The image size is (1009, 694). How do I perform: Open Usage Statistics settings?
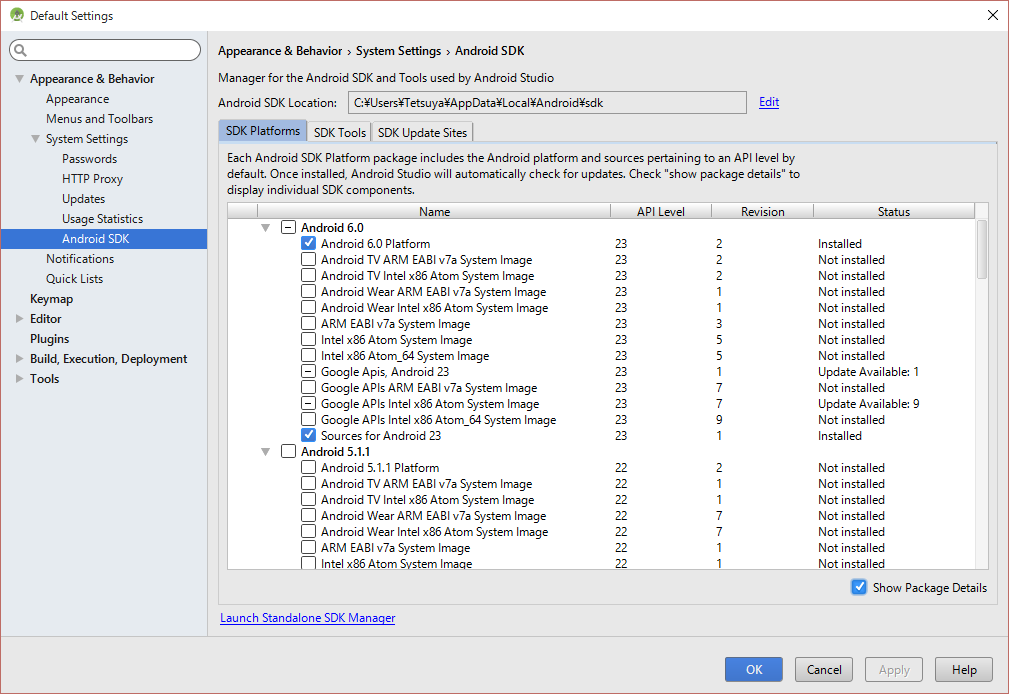click(x=102, y=218)
